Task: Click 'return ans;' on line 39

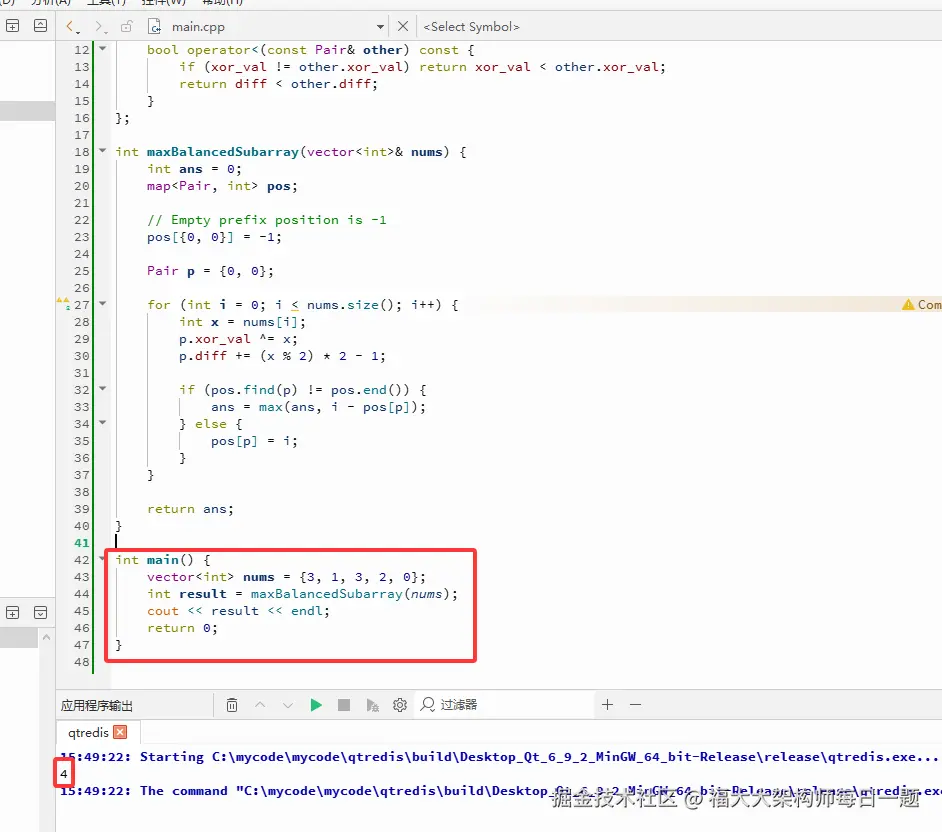Action: (190, 509)
